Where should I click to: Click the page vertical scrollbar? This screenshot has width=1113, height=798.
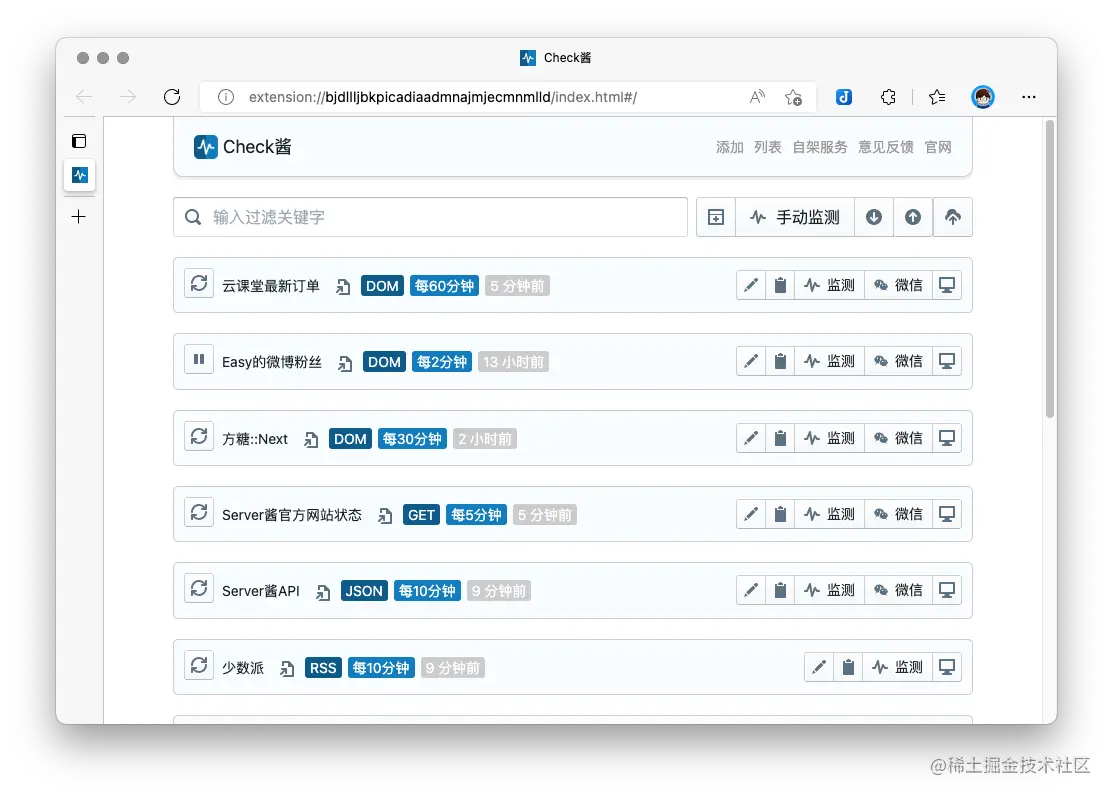pos(1050,269)
